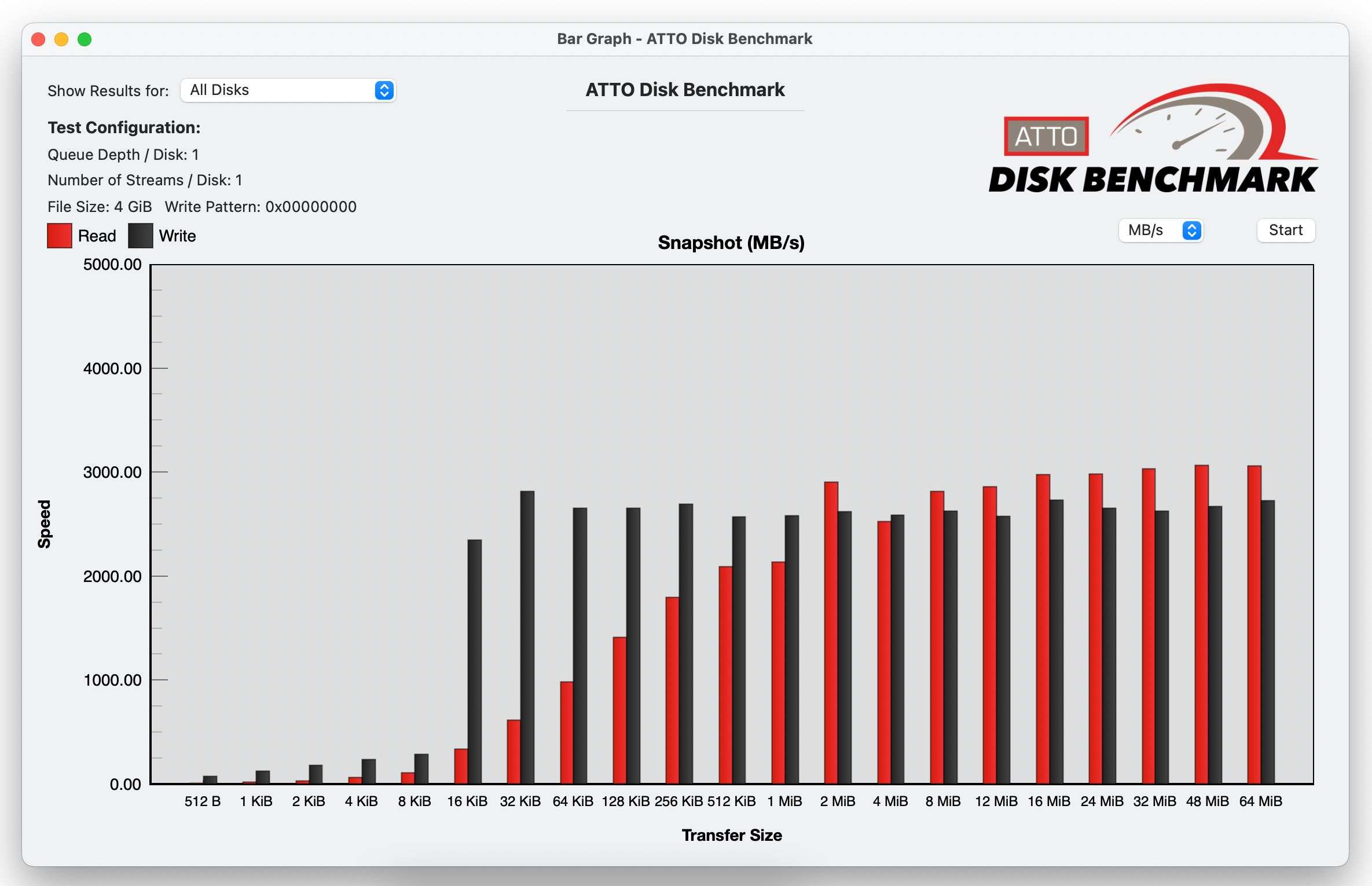This screenshot has height=886, width=1372.
Task: Click the ATTO Disk Benchmark logo
Action: (1153, 139)
